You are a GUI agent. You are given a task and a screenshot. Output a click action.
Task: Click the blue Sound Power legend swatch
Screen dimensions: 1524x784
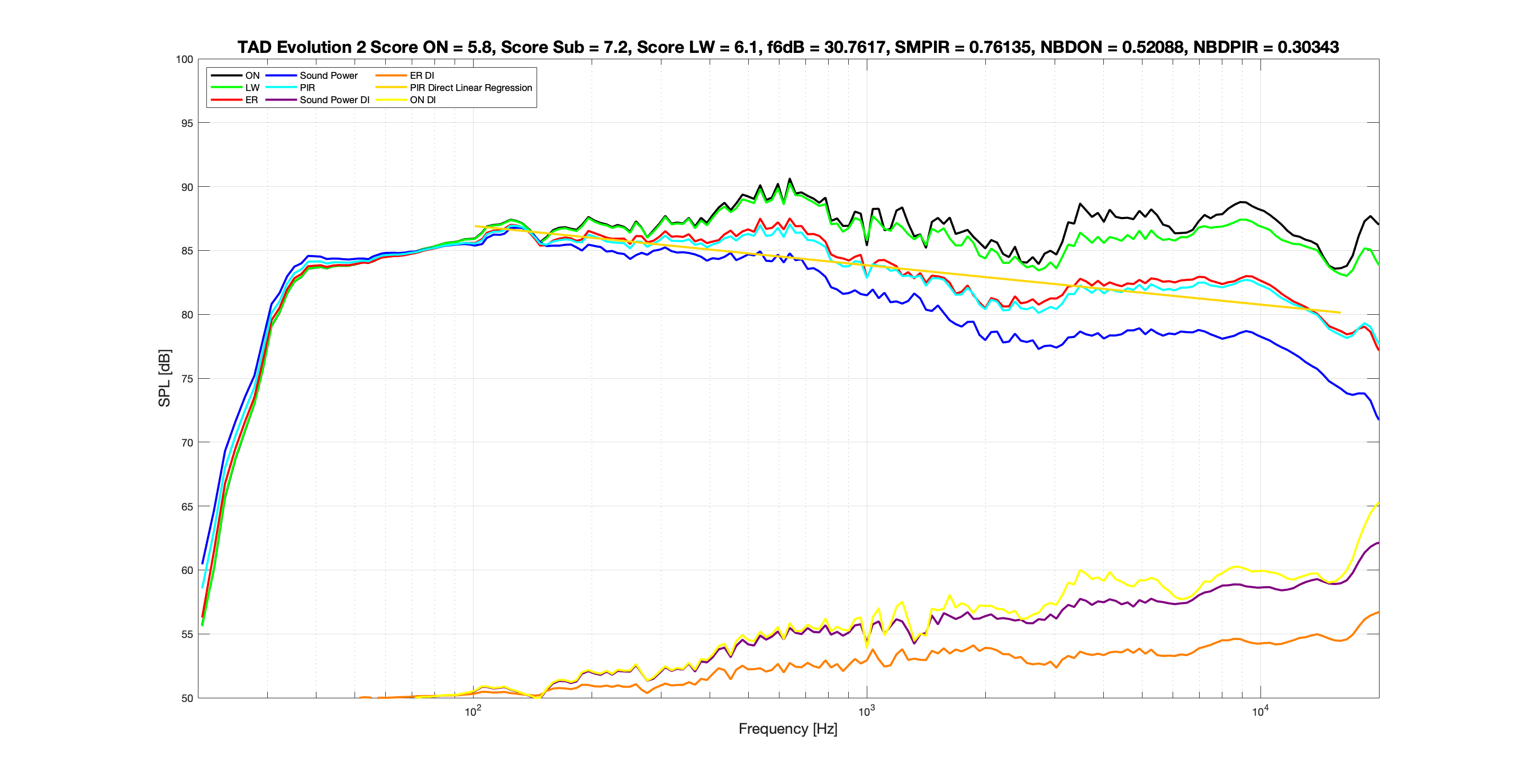(x=281, y=76)
